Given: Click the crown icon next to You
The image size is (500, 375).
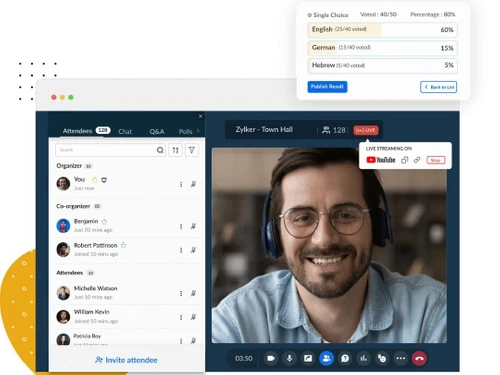Looking at the screenshot, I should pos(95,180).
